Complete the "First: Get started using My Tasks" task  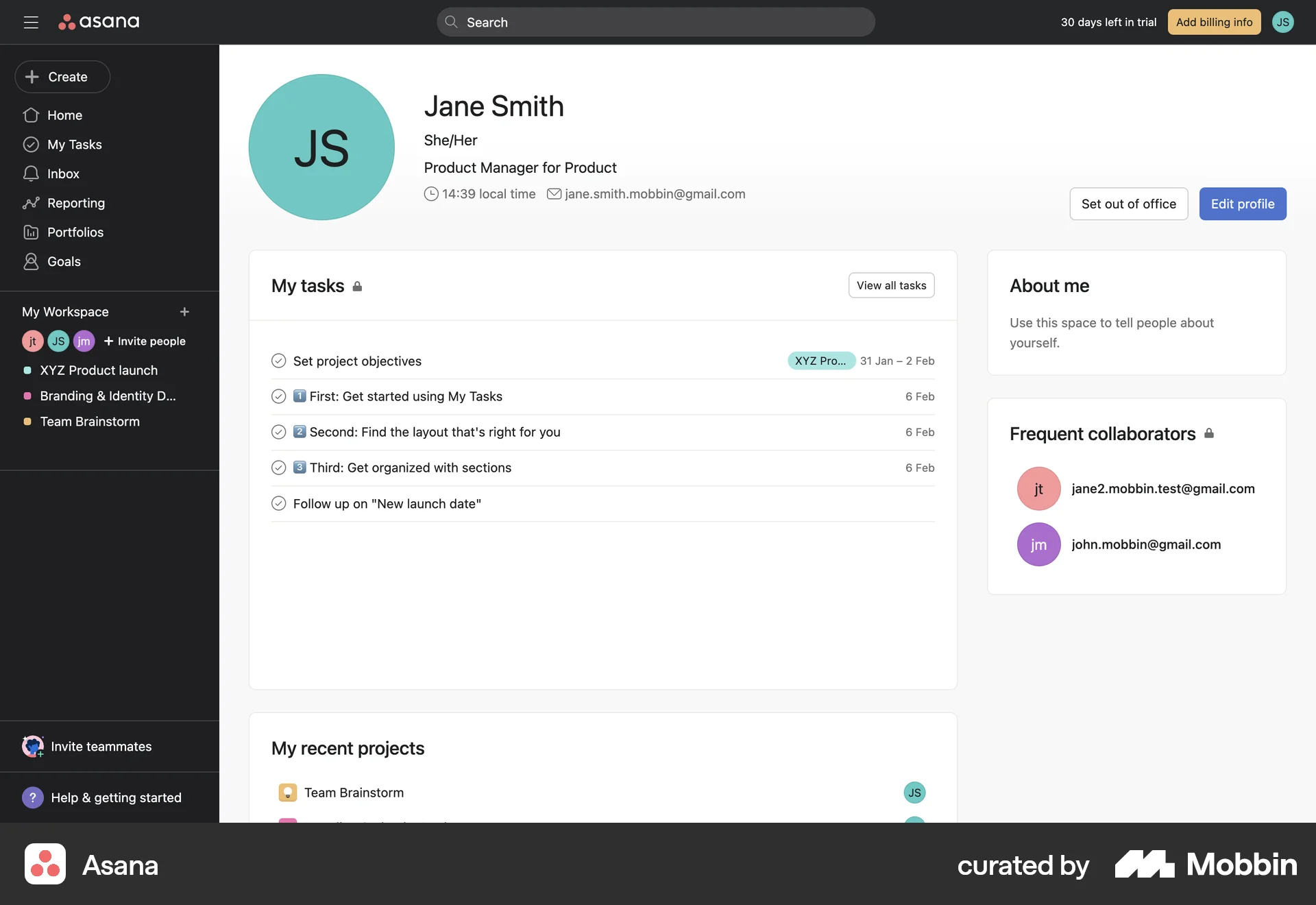[278, 396]
